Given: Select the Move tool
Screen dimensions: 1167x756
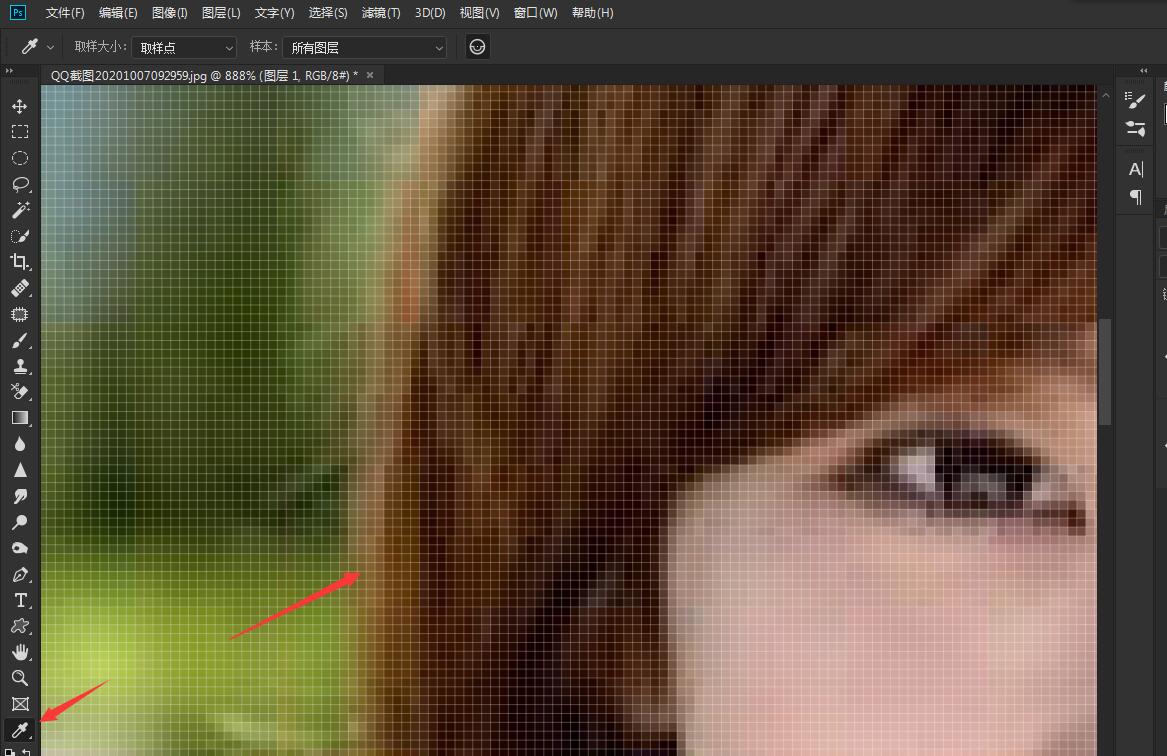Looking at the screenshot, I should click(20, 106).
